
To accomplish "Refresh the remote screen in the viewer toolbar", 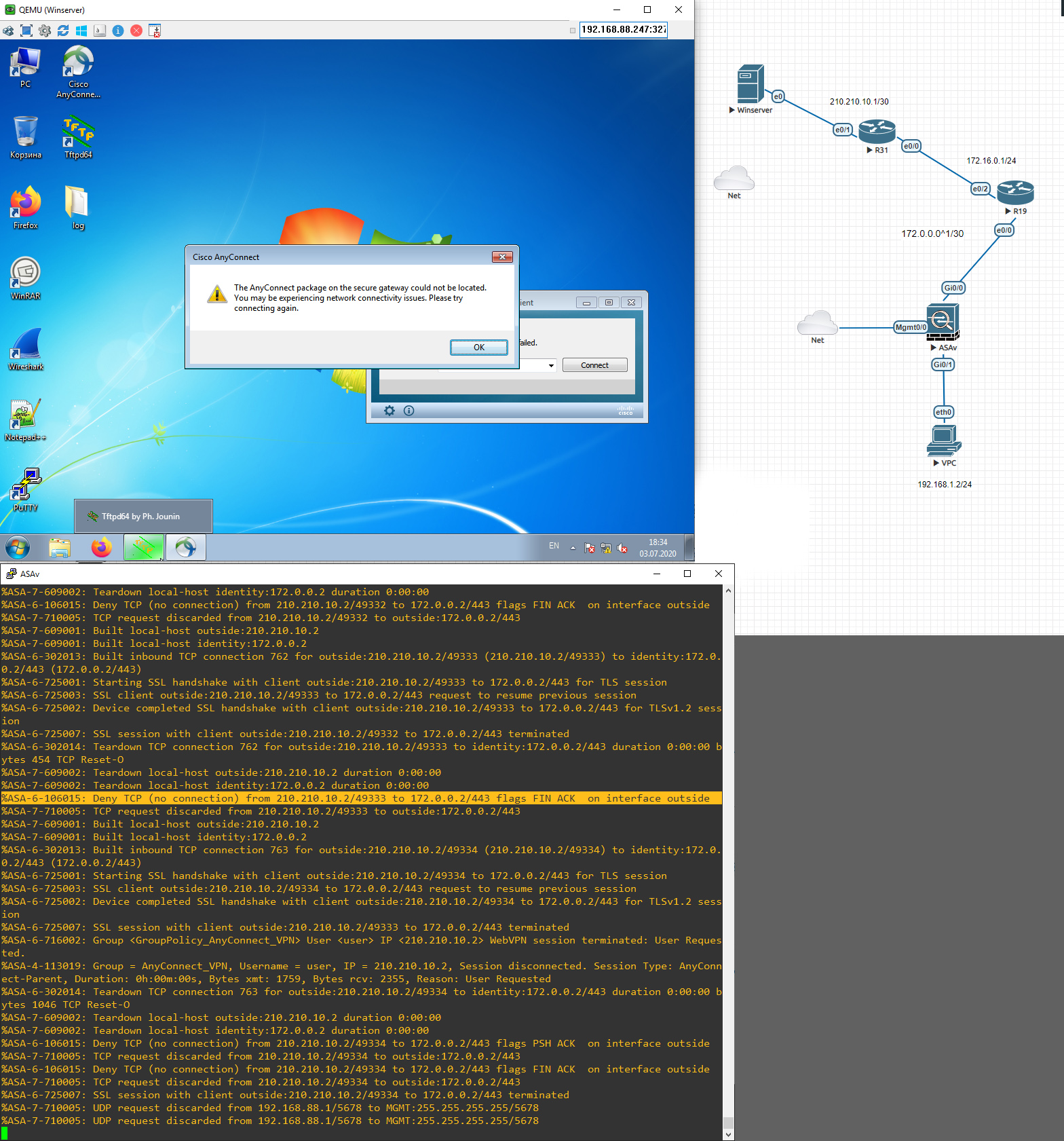I will tap(63, 31).
